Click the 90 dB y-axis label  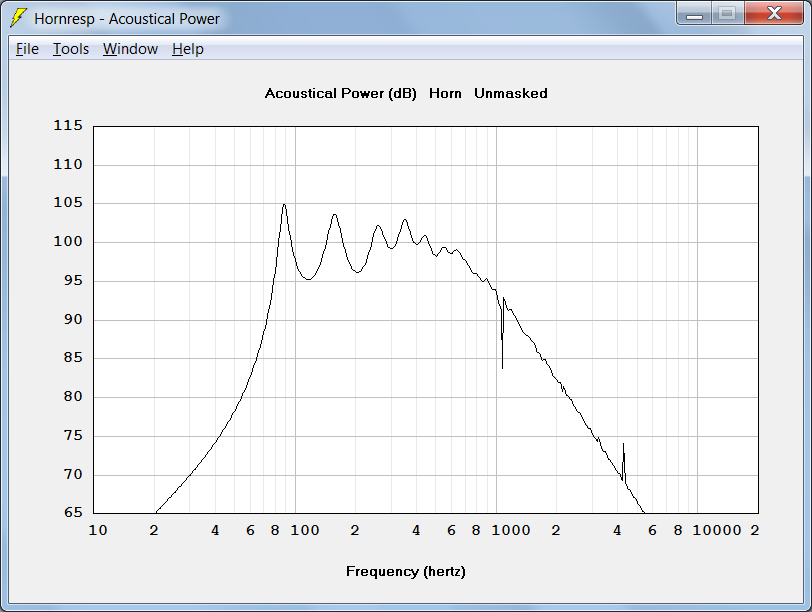[x=73, y=319]
